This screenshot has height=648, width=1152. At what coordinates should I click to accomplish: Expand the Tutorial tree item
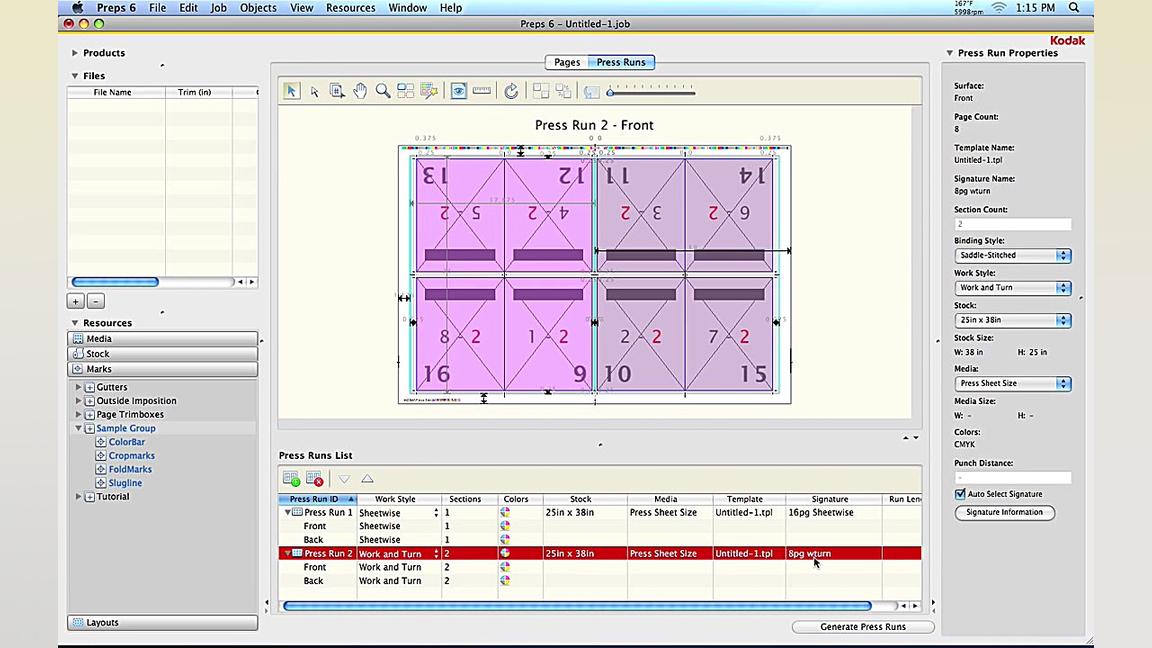tap(78, 496)
